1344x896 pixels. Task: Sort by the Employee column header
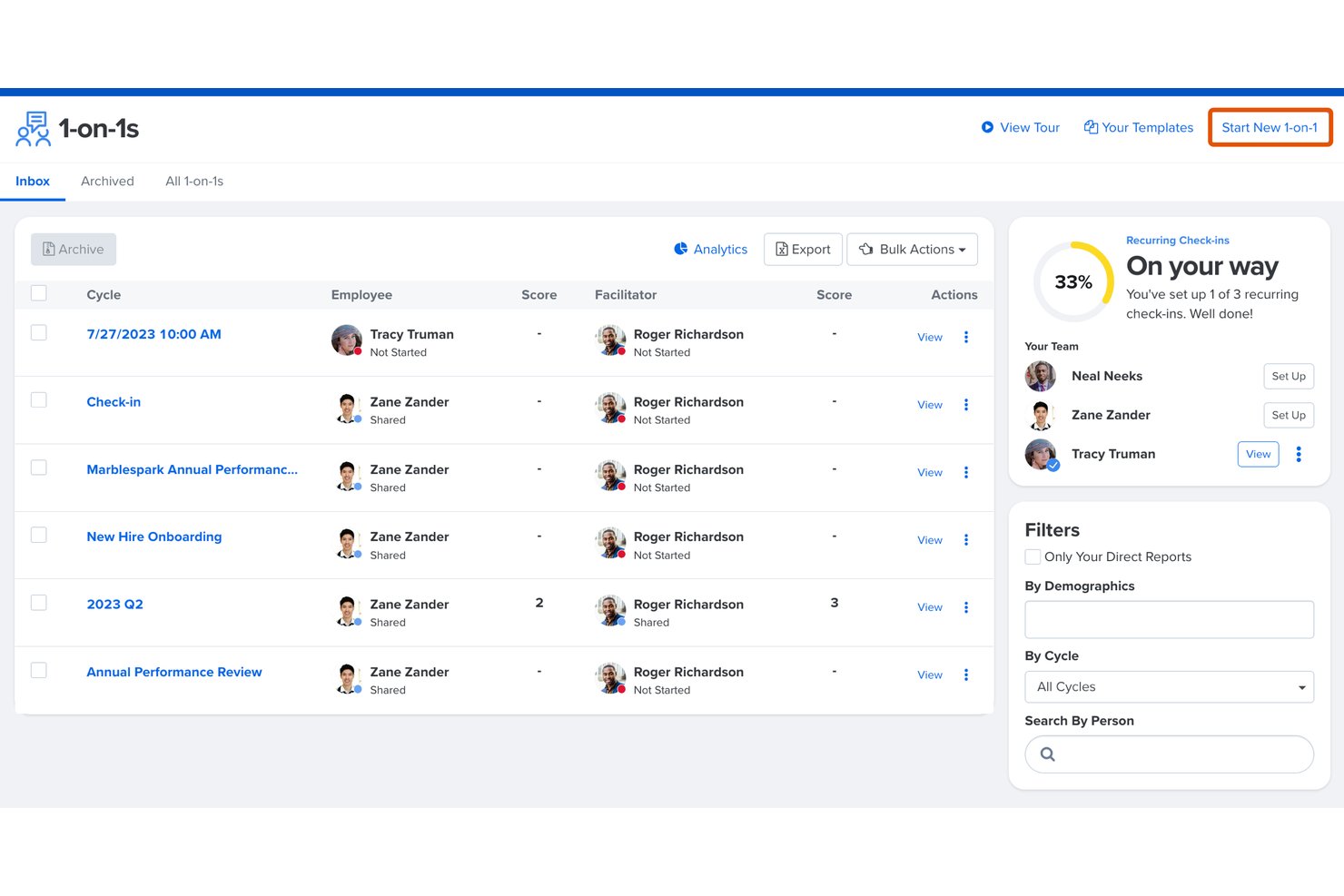click(x=361, y=294)
